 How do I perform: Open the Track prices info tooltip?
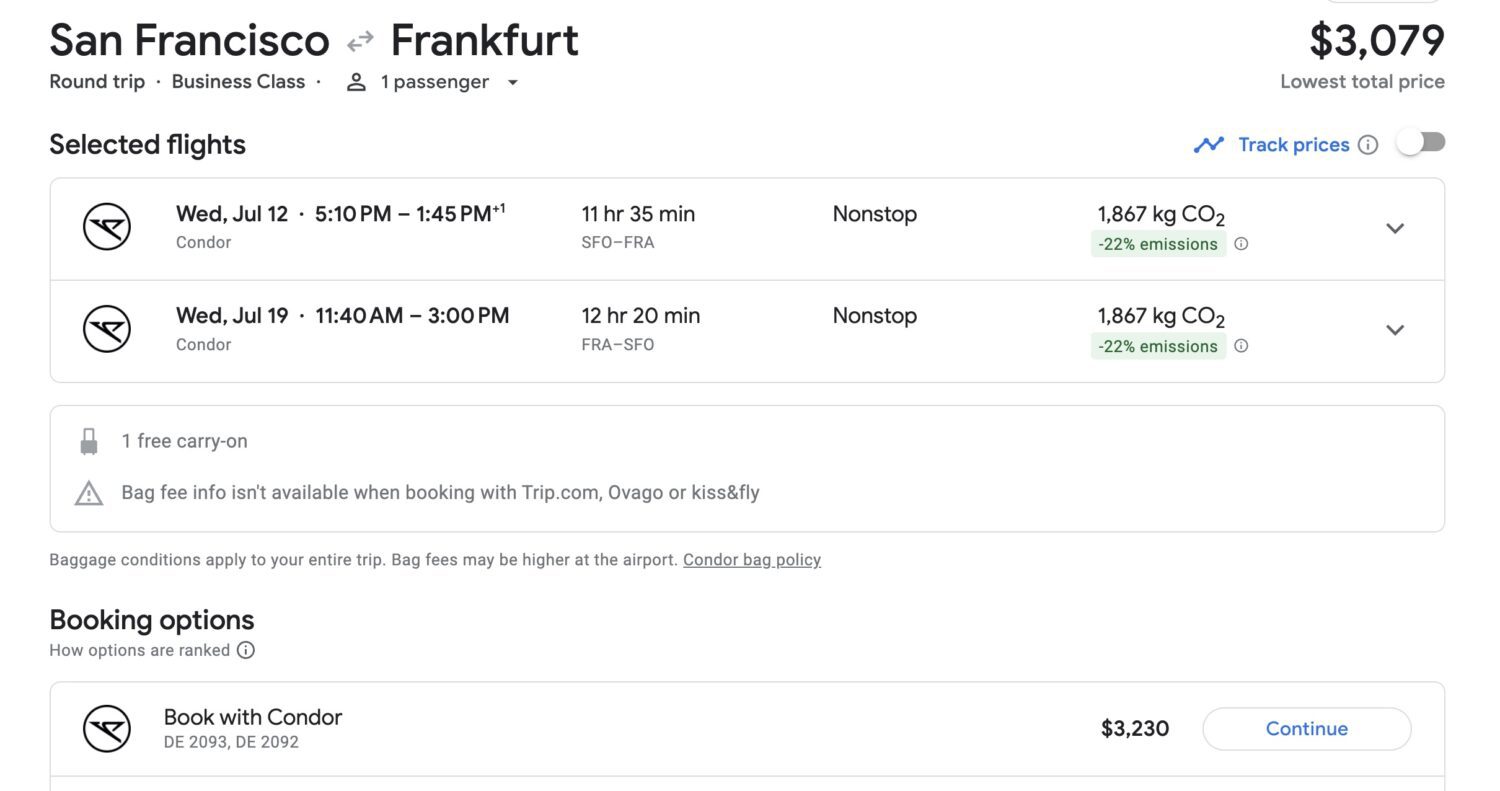(1369, 144)
